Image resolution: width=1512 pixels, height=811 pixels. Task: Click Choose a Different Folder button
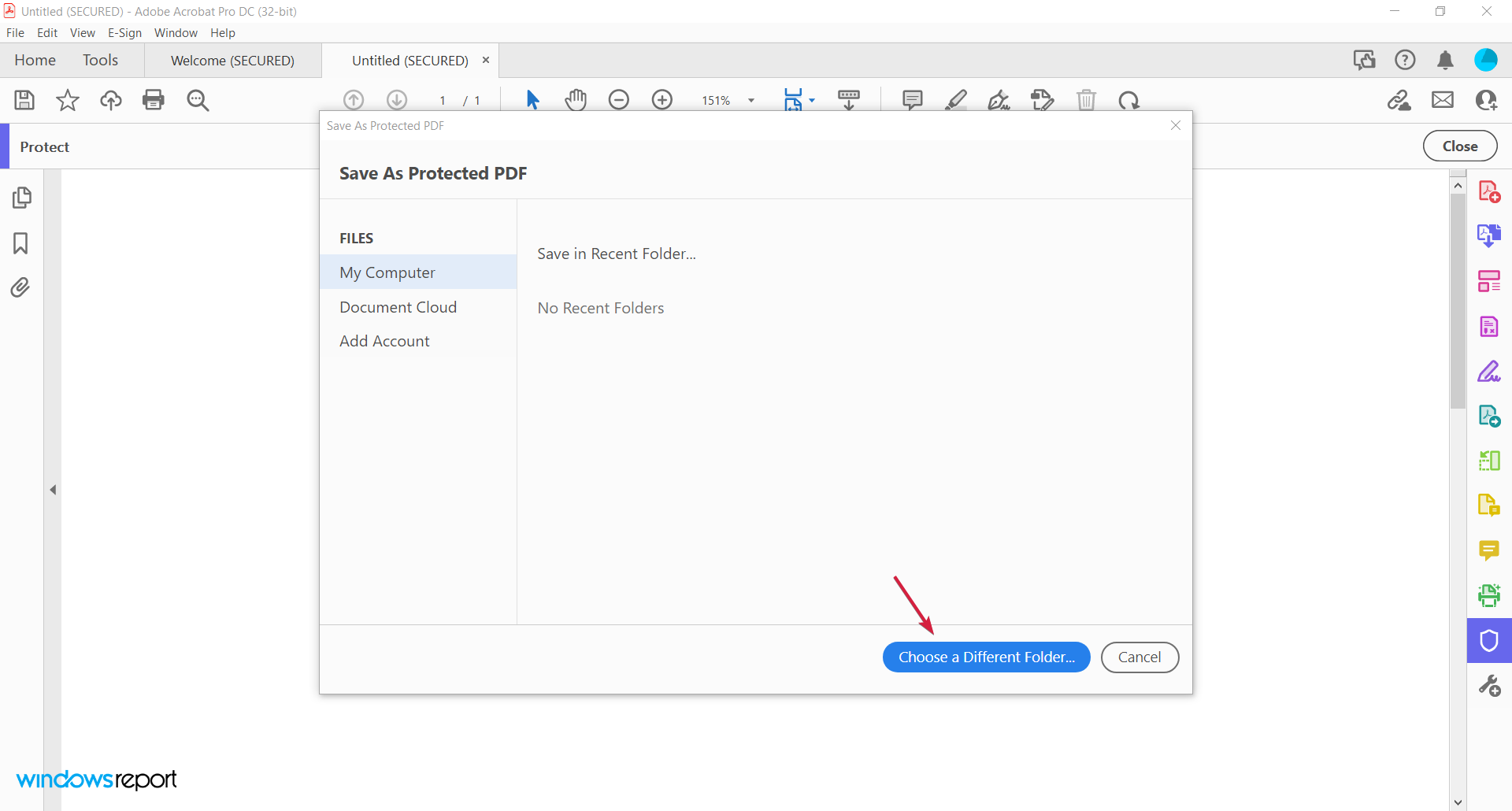point(986,657)
